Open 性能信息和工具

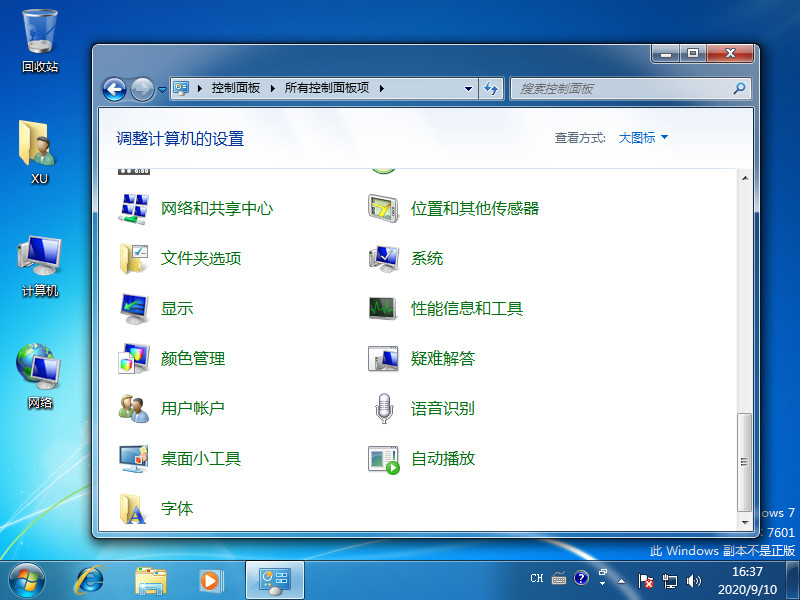click(465, 308)
